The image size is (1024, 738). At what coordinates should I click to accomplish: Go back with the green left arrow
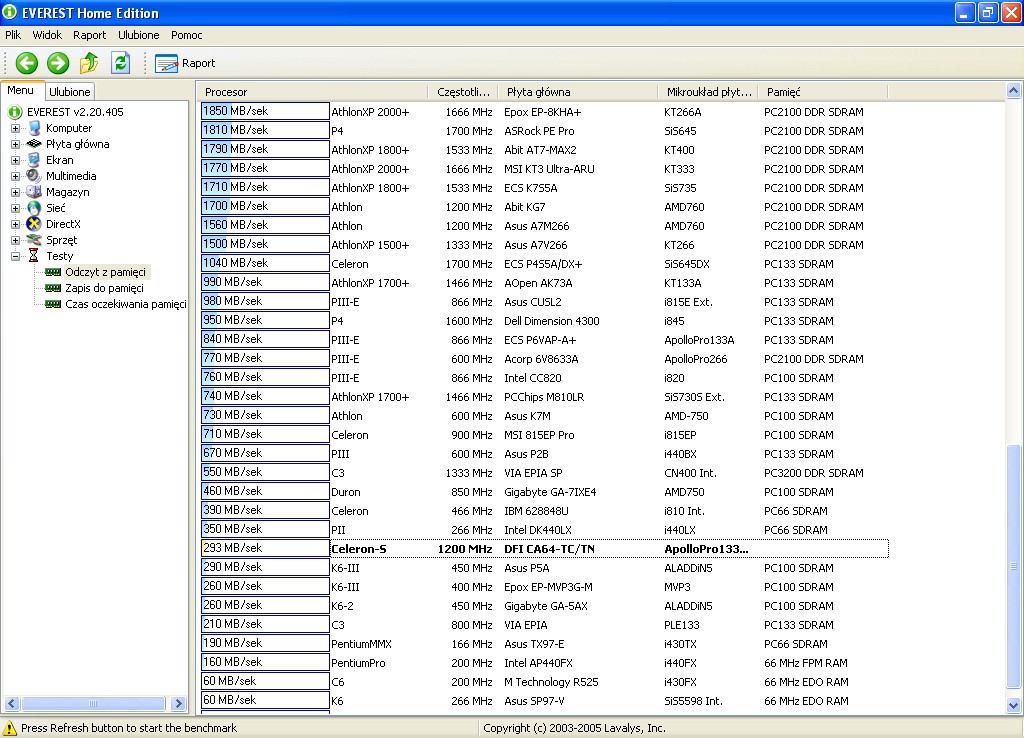(x=27, y=63)
